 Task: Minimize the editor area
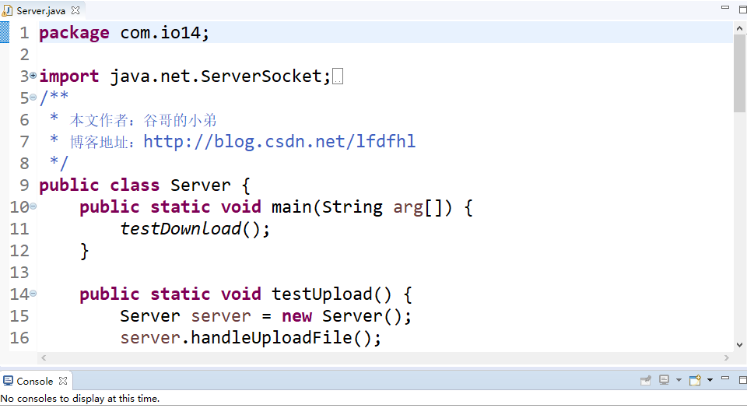point(724,9)
